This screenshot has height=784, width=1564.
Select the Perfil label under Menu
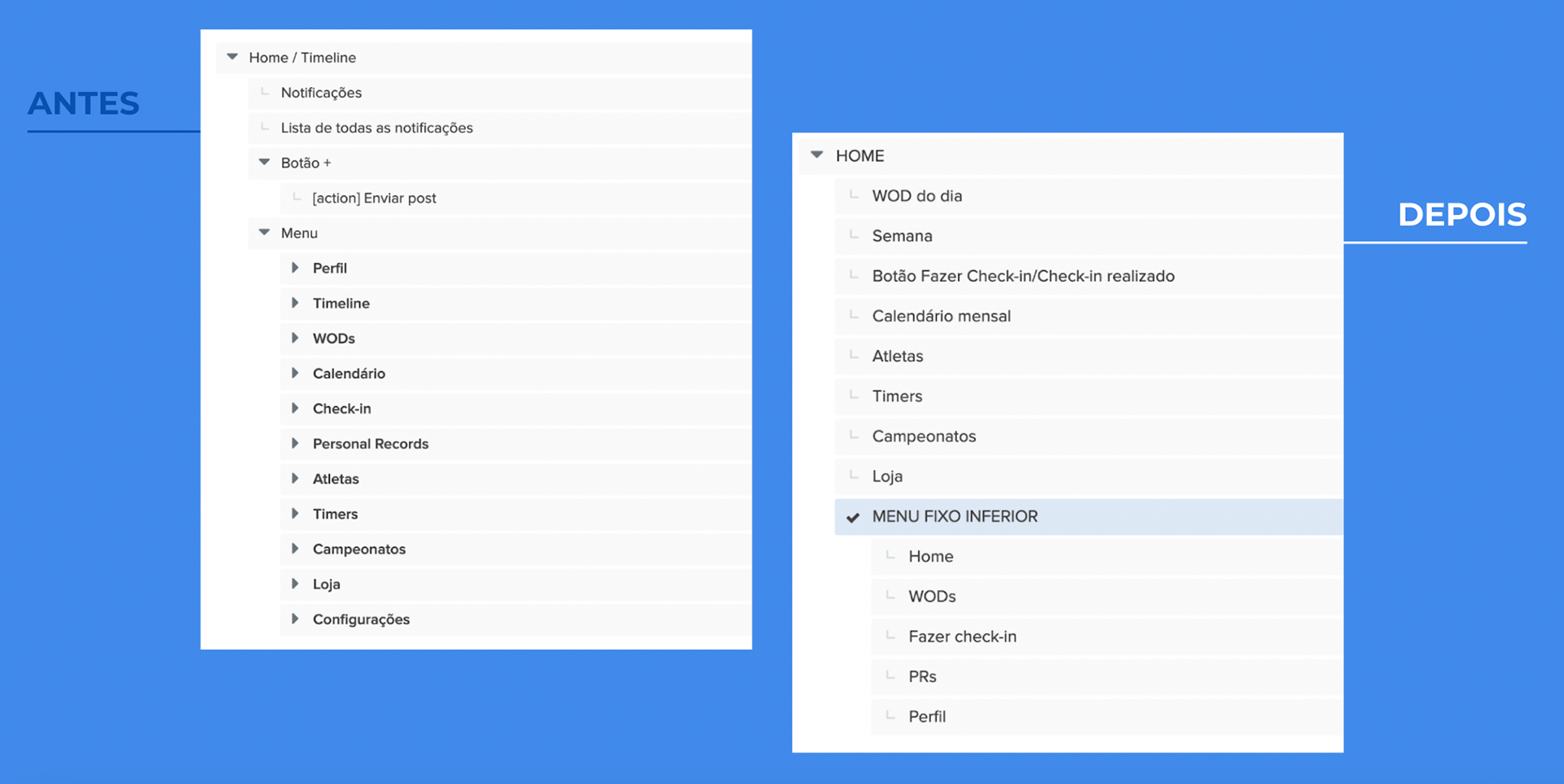point(330,268)
